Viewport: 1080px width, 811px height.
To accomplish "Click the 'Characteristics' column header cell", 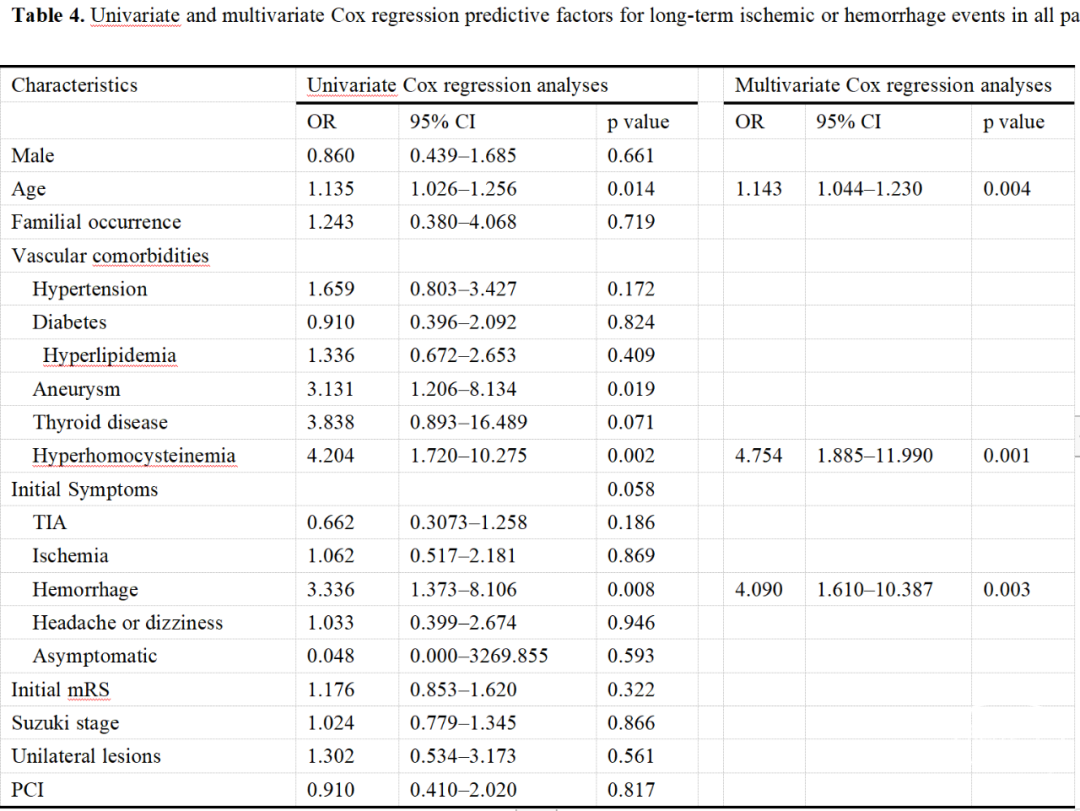I will pyautogui.click(x=74, y=86).
